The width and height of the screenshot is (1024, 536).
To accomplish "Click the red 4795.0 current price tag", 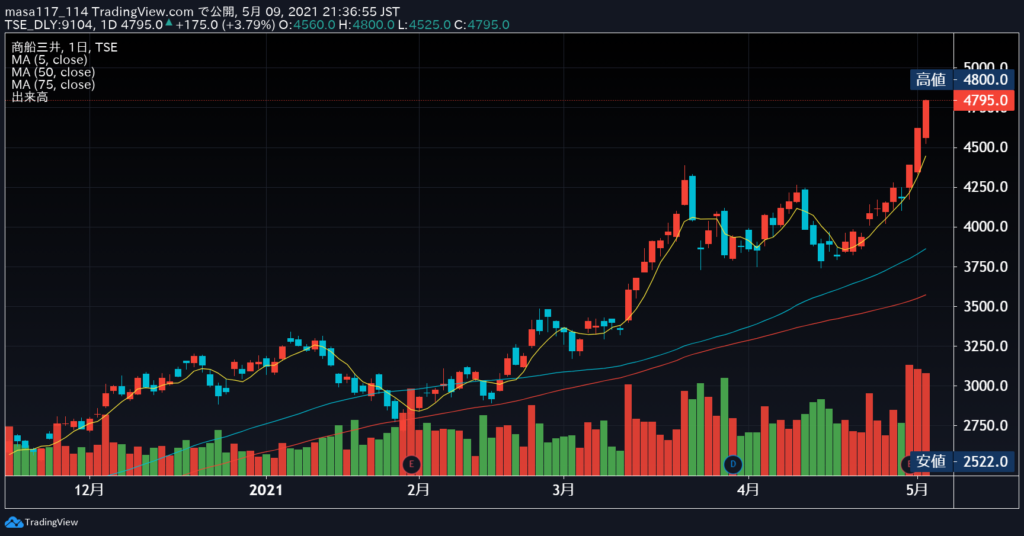I will [985, 101].
